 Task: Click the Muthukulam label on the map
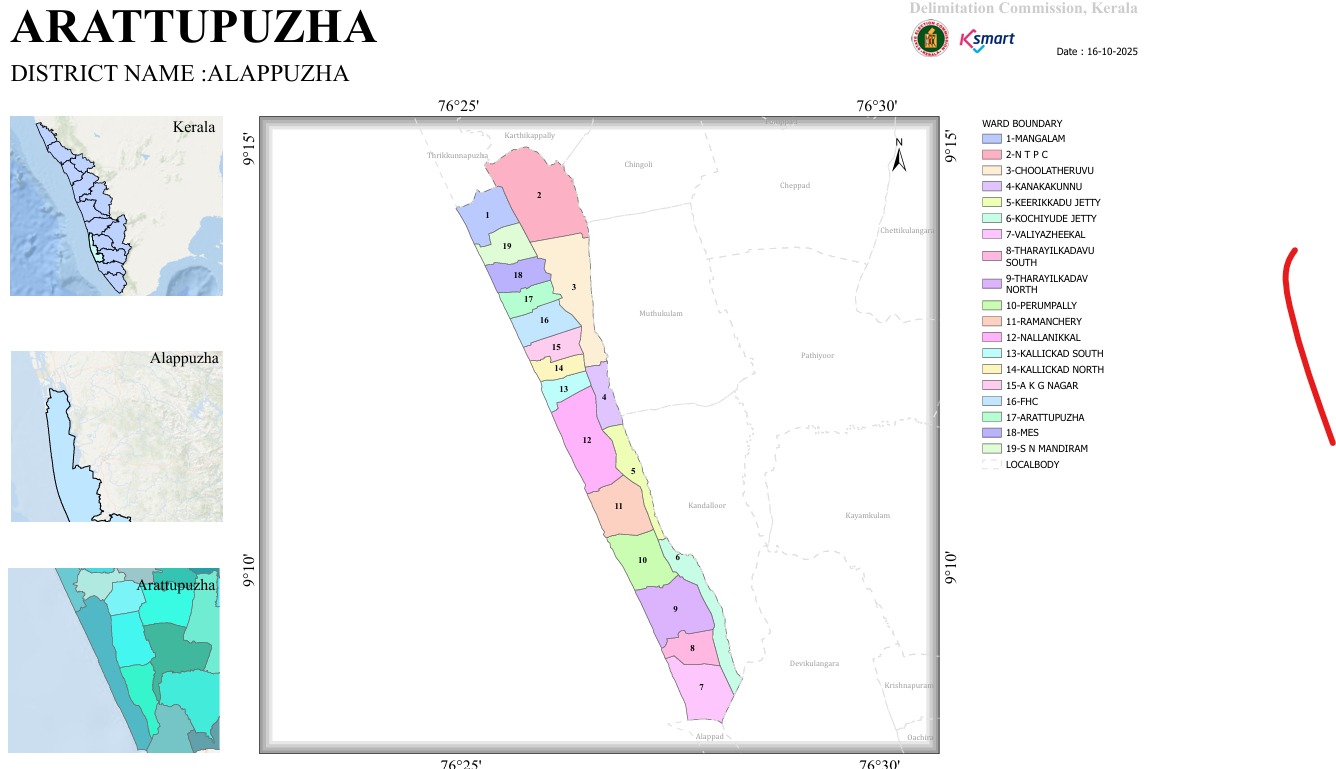pos(661,314)
